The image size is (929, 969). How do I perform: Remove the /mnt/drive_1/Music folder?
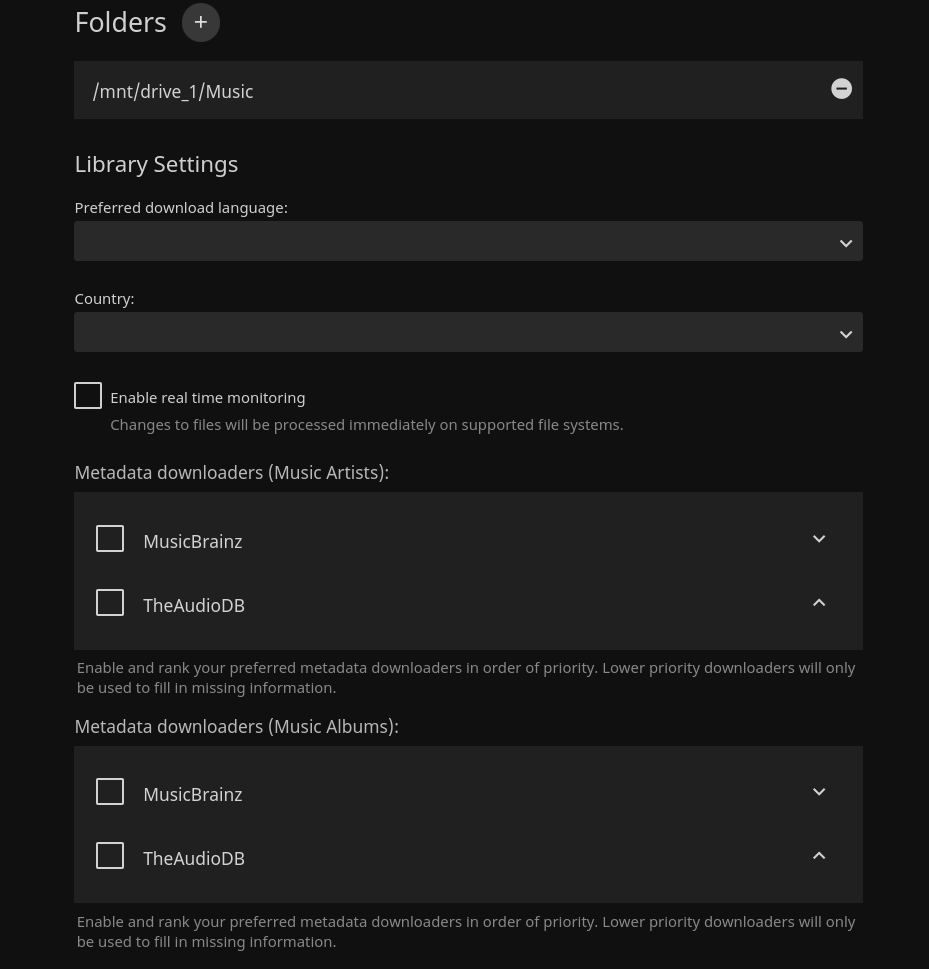[842, 89]
